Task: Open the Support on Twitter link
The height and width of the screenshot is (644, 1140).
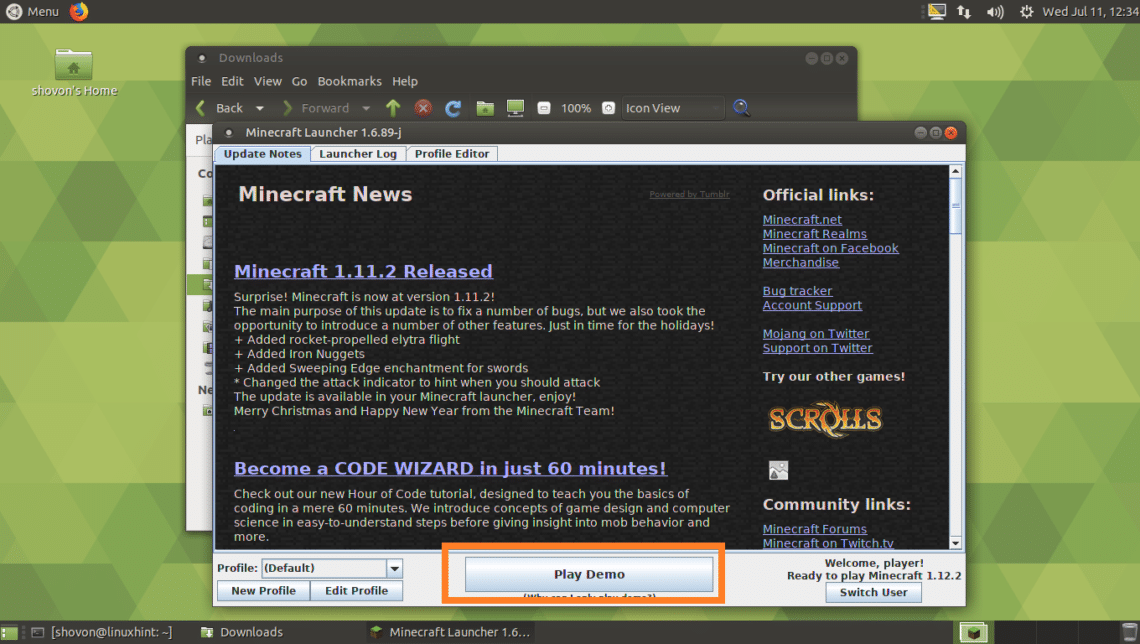Action: tap(817, 348)
